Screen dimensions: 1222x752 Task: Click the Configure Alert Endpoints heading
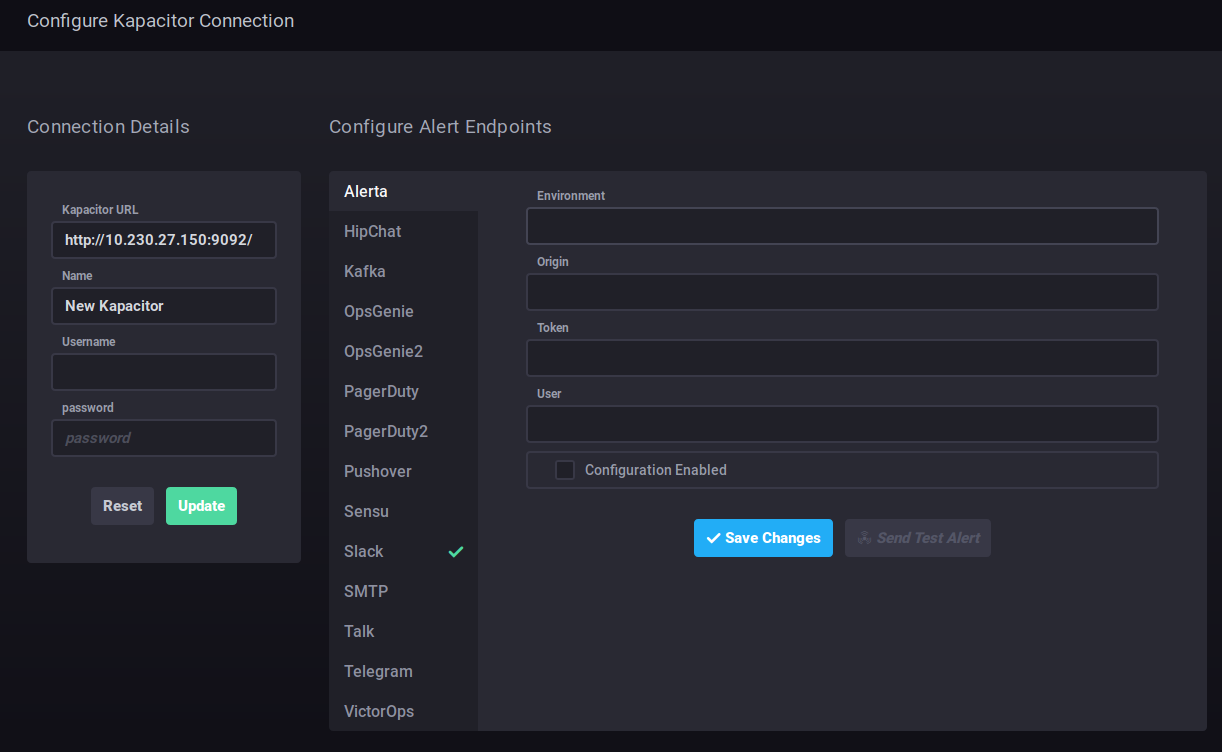(440, 127)
